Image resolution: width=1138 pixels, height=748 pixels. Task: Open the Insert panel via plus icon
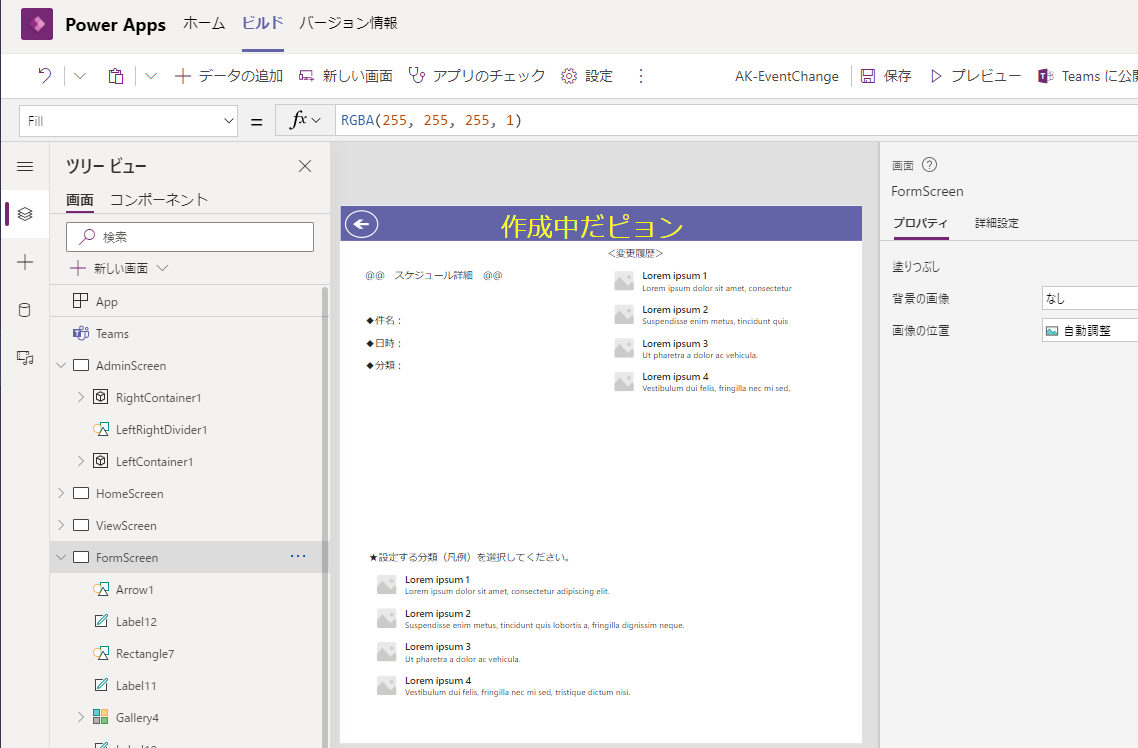coord(25,262)
